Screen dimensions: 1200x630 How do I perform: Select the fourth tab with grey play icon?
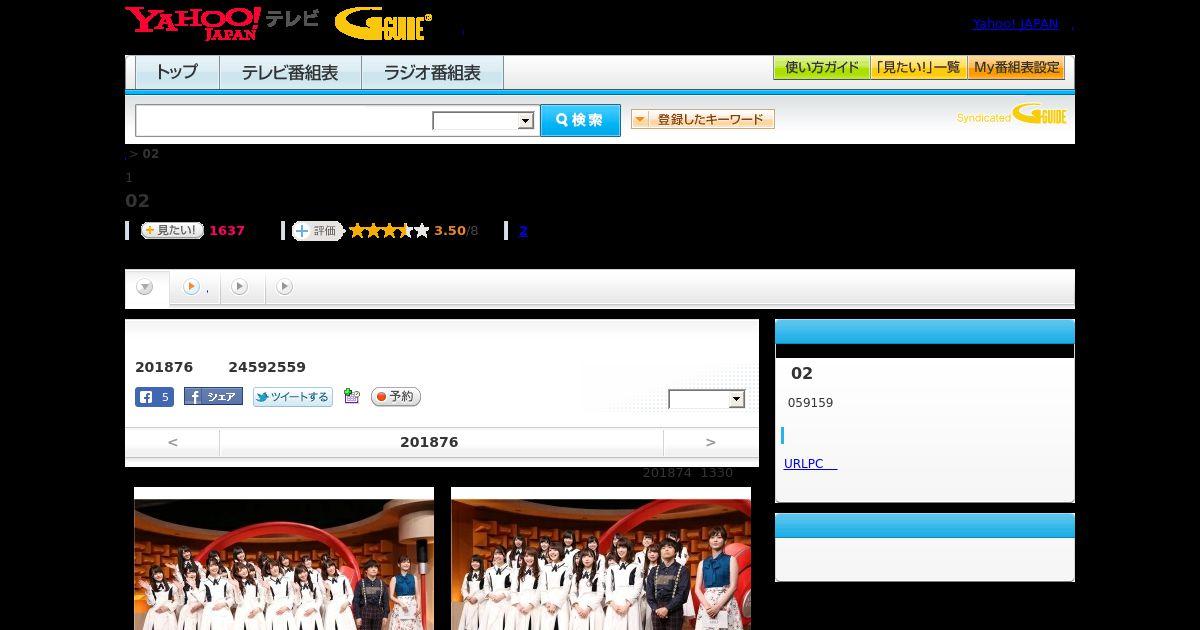pos(285,287)
